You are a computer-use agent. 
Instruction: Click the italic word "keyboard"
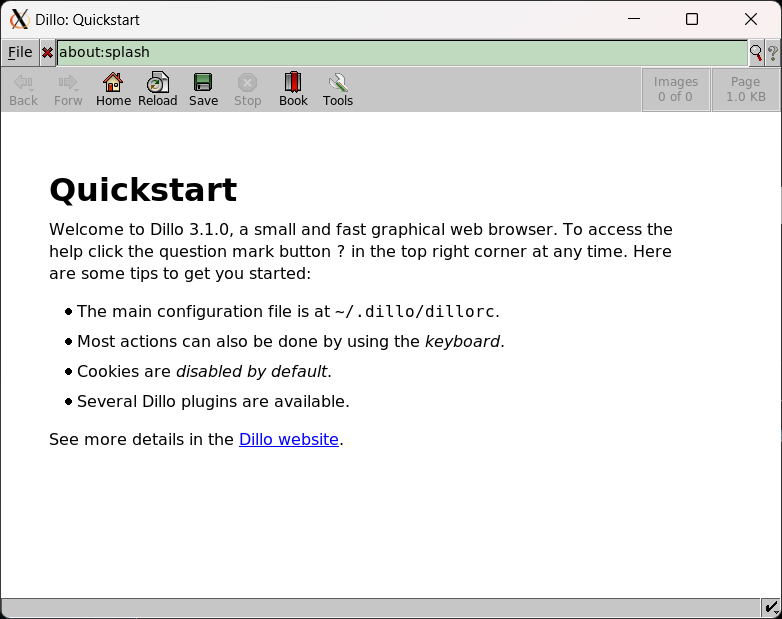coord(462,342)
